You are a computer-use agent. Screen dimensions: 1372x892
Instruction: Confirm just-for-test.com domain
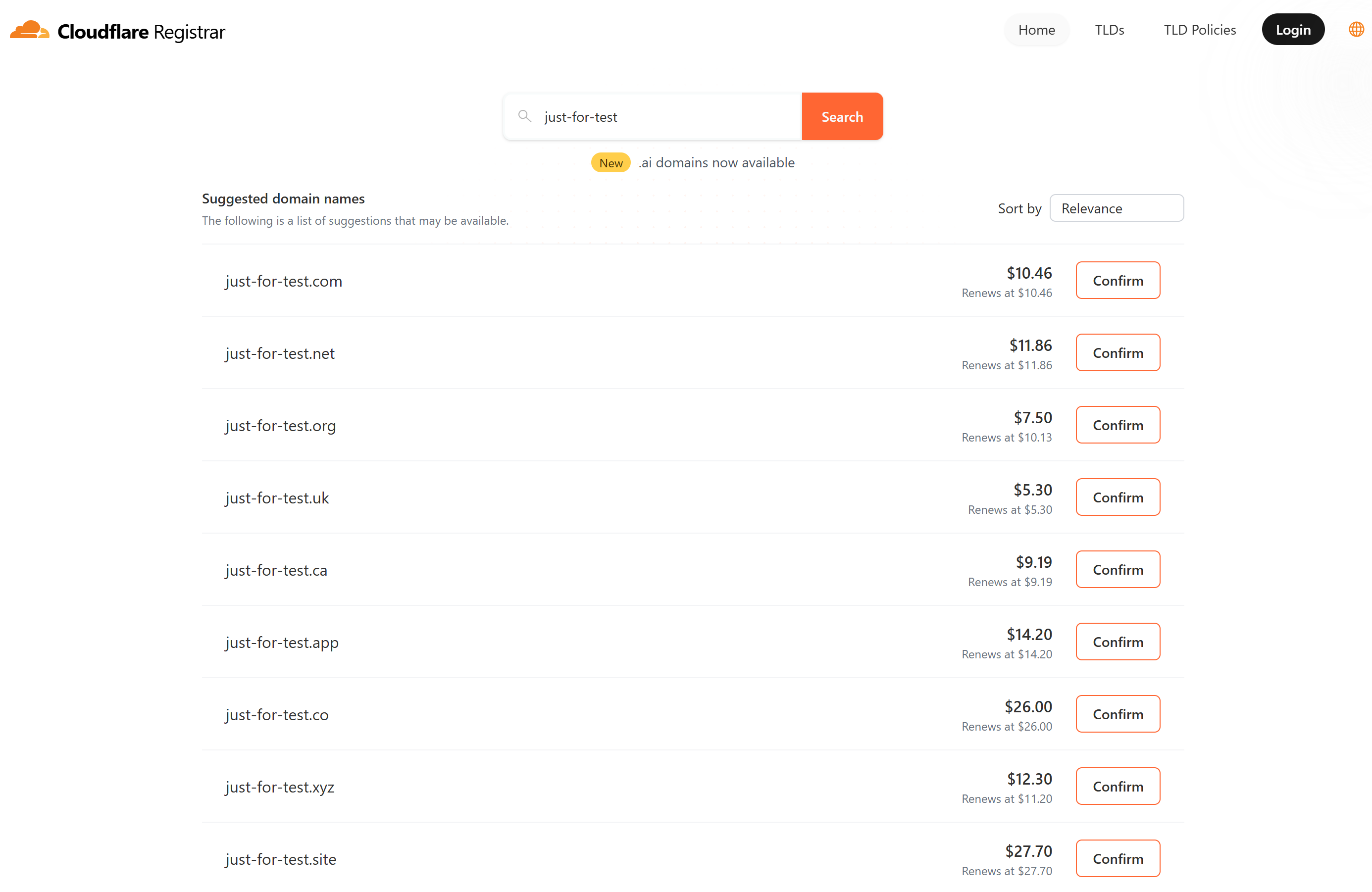(x=1117, y=281)
